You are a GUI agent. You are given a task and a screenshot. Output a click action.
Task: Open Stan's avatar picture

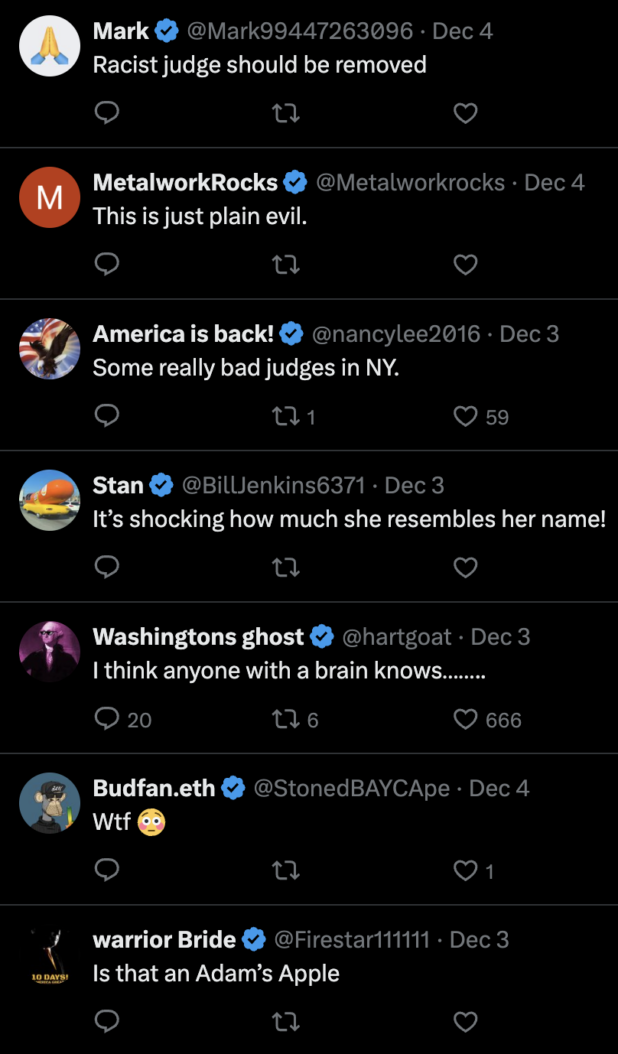(49, 500)
